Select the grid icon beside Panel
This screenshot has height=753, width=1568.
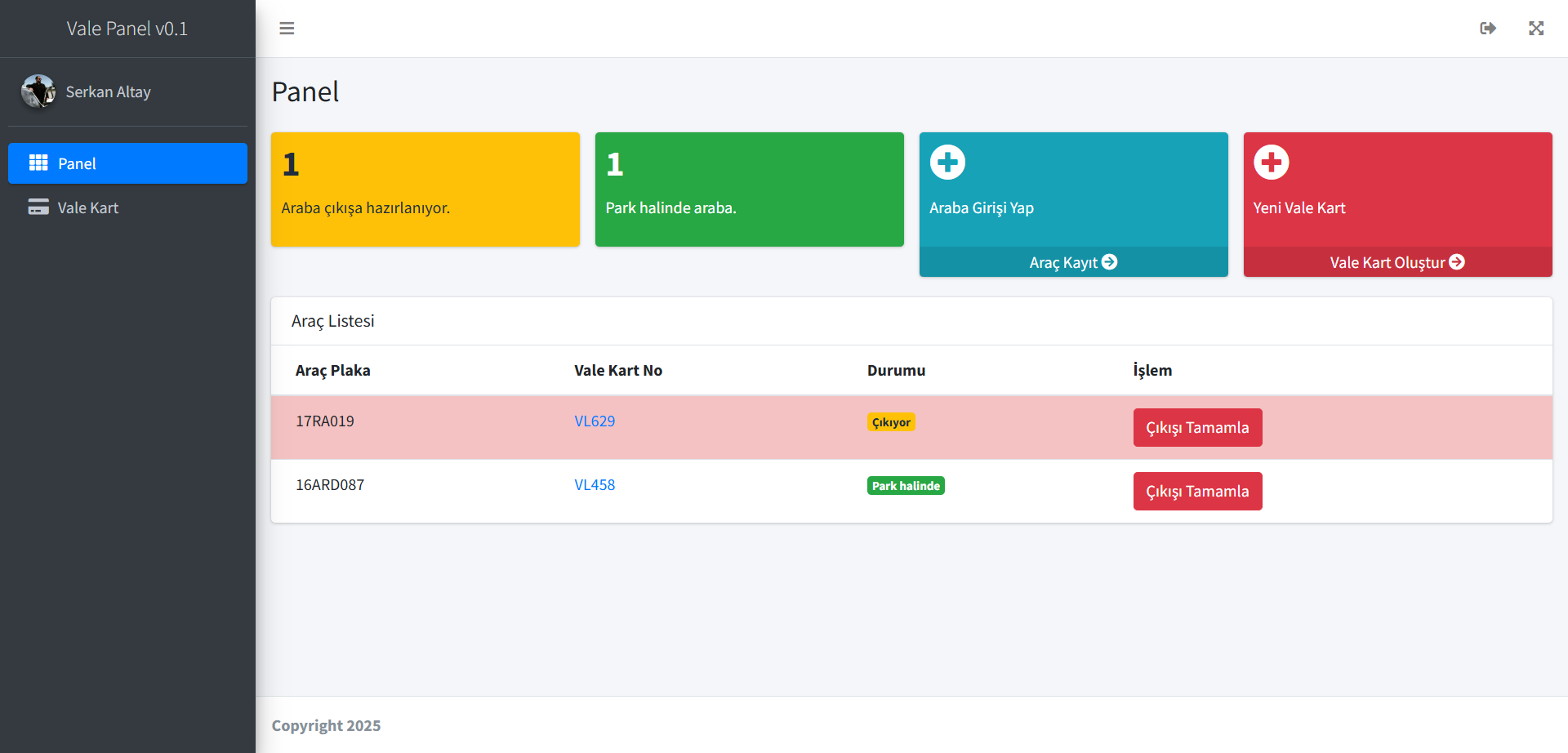(38, 163)
